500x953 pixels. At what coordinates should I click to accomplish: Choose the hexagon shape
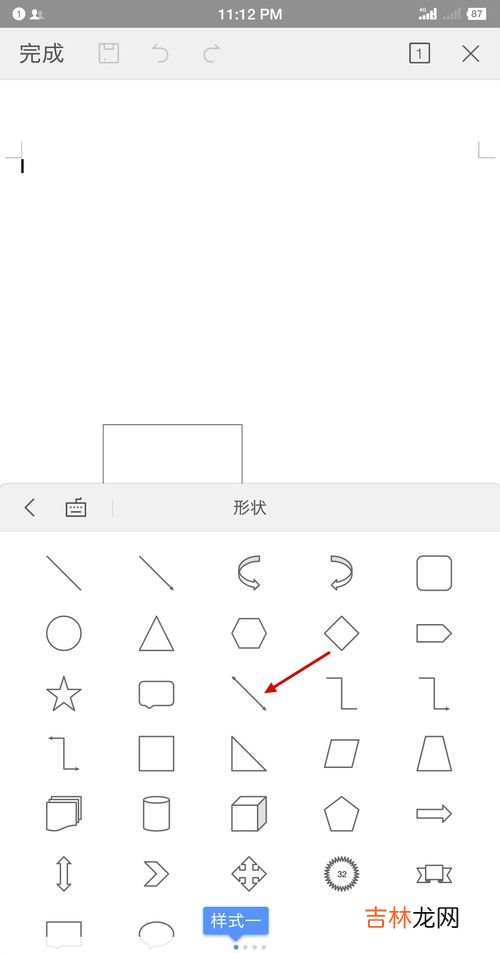pyautogui.click(x=249, y=633)
